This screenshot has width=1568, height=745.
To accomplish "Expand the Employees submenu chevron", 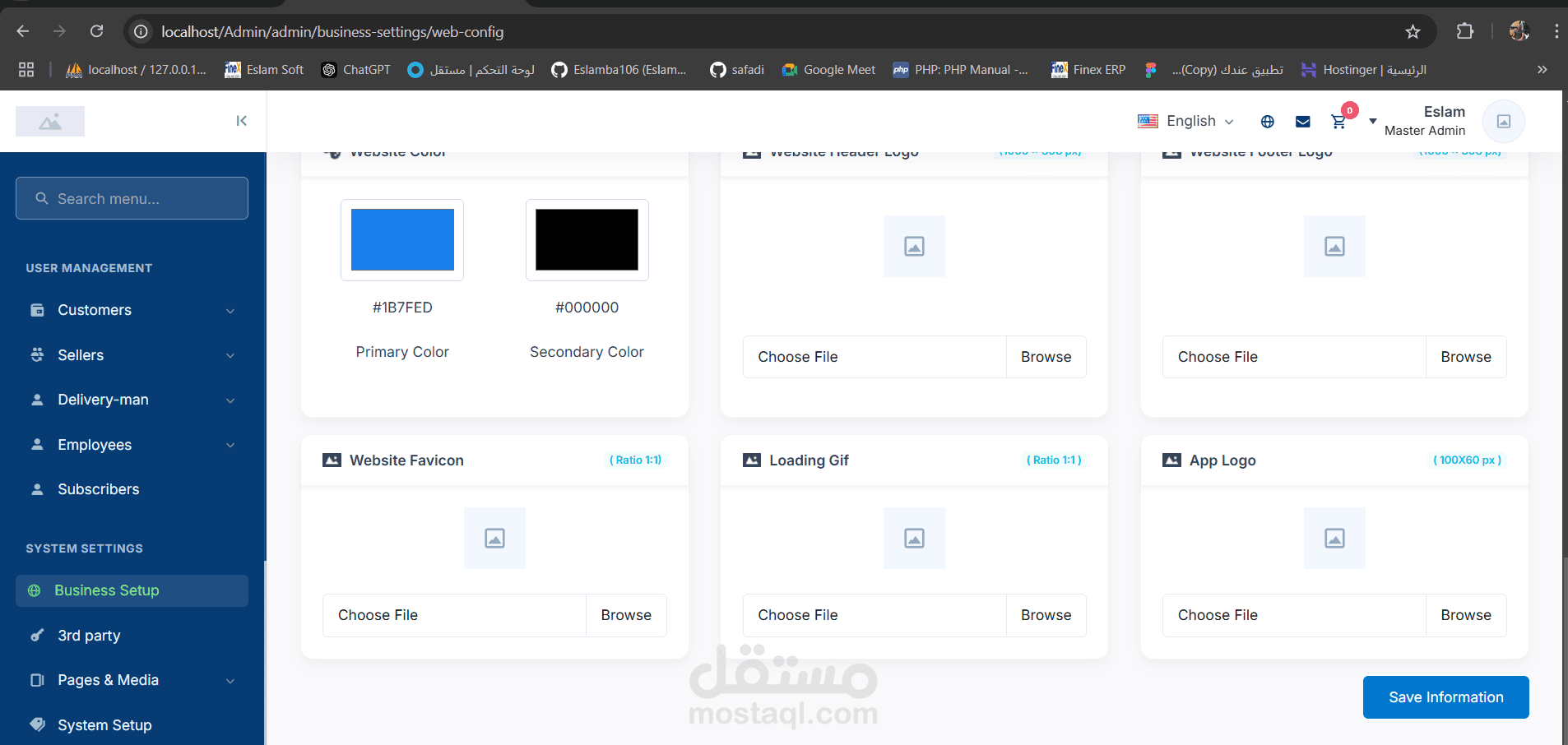I will pos(230,445).
